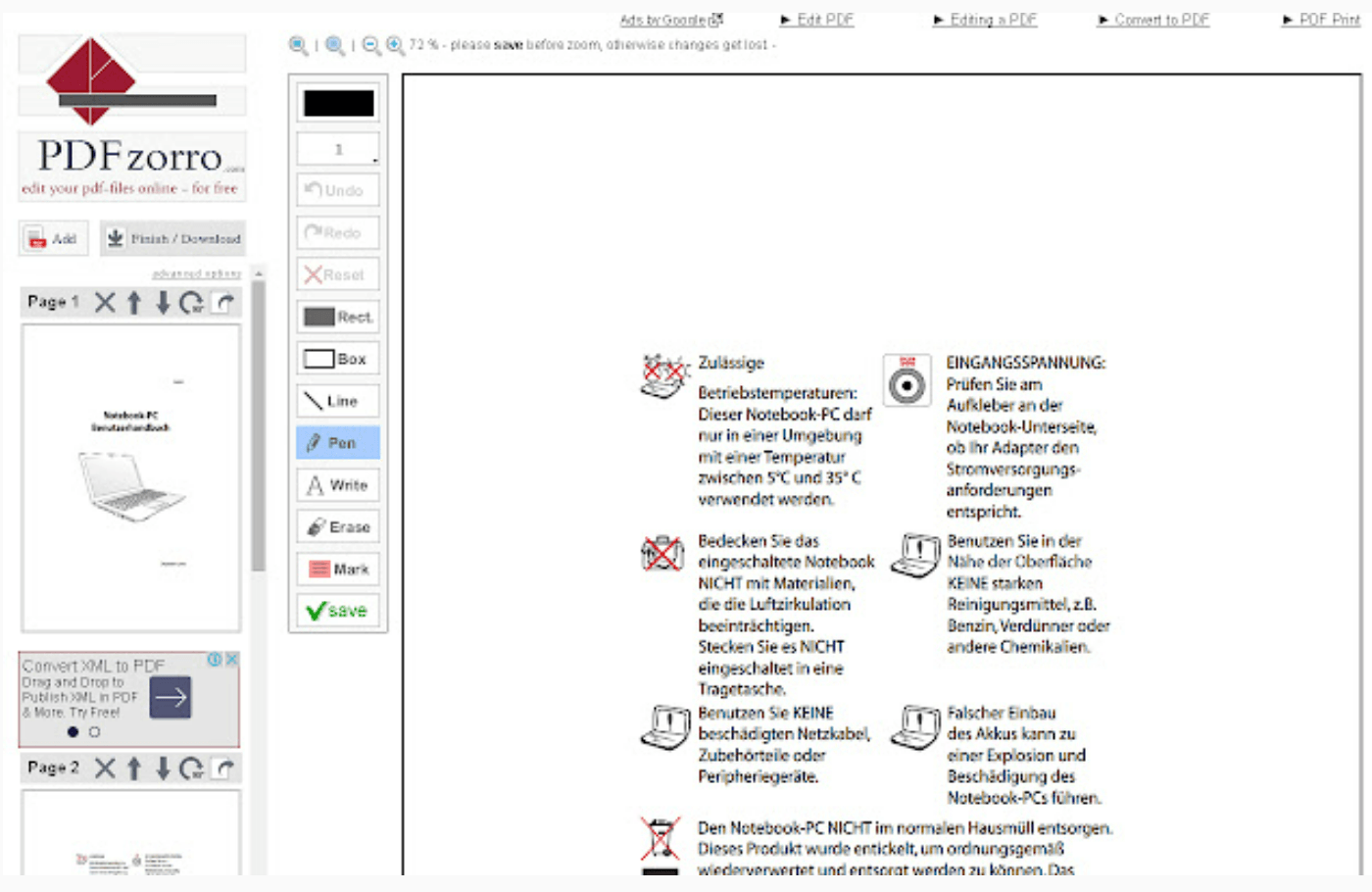Move Page 2 down with arrow
Screen dimensions: 1372x892
[x=163, y=768]
